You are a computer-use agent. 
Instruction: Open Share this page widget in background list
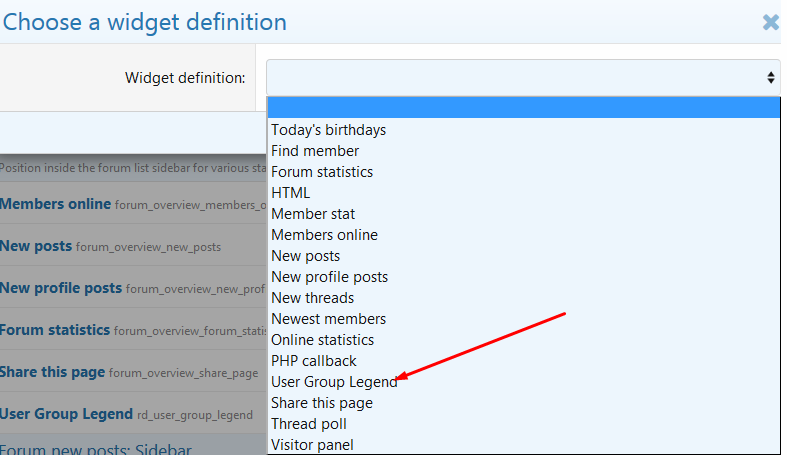52,372
